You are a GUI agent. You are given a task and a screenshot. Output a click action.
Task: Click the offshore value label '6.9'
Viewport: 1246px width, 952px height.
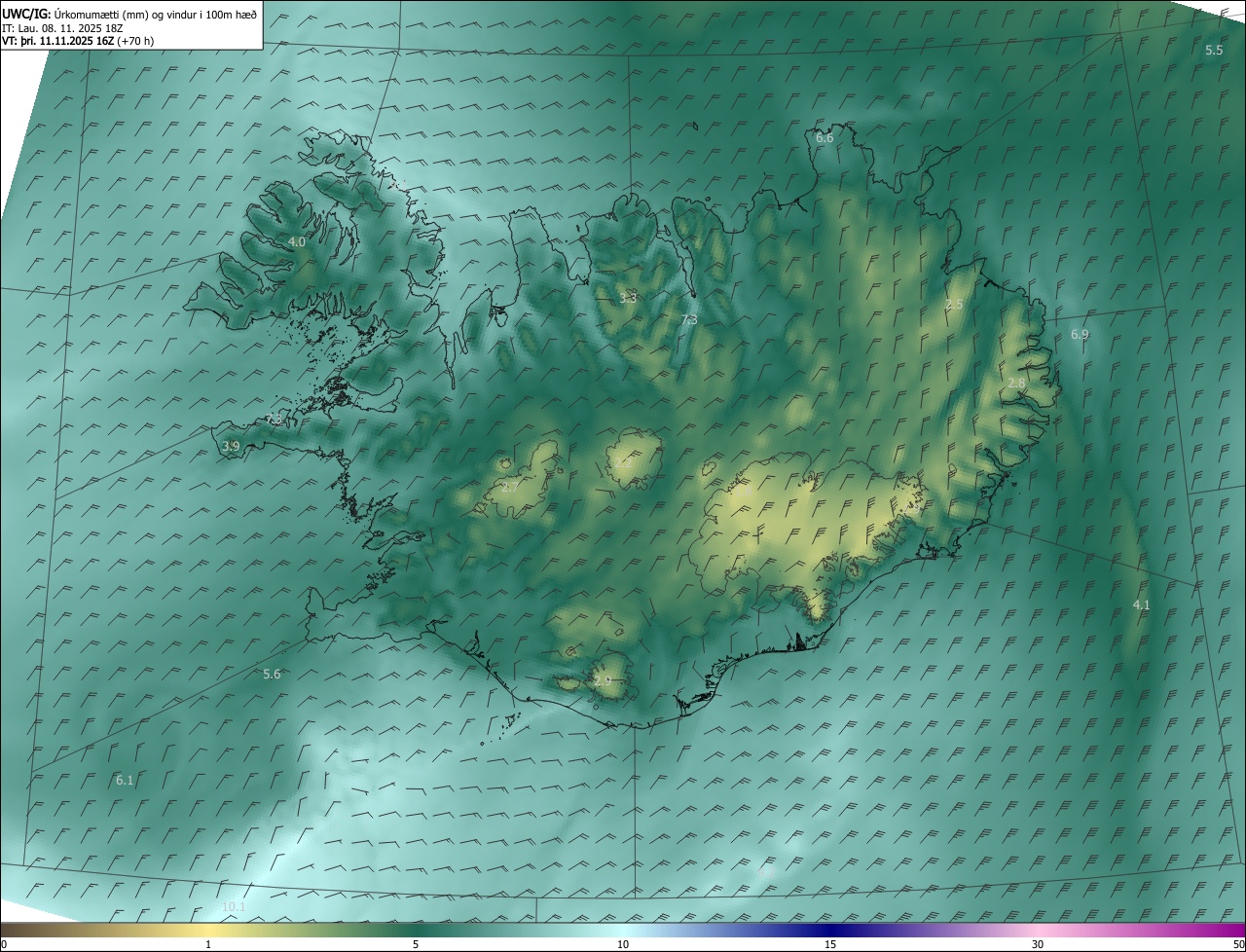tap(1080, 334)
